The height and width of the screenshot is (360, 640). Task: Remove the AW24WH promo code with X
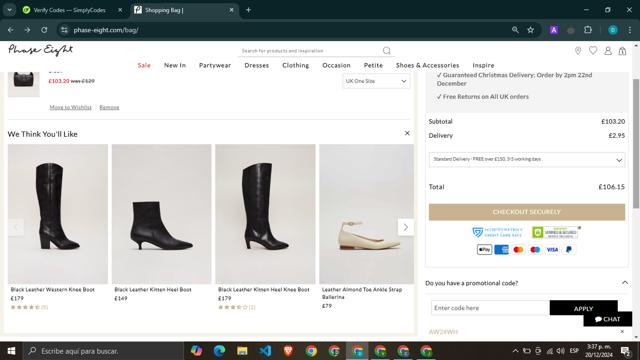point(622,331)
